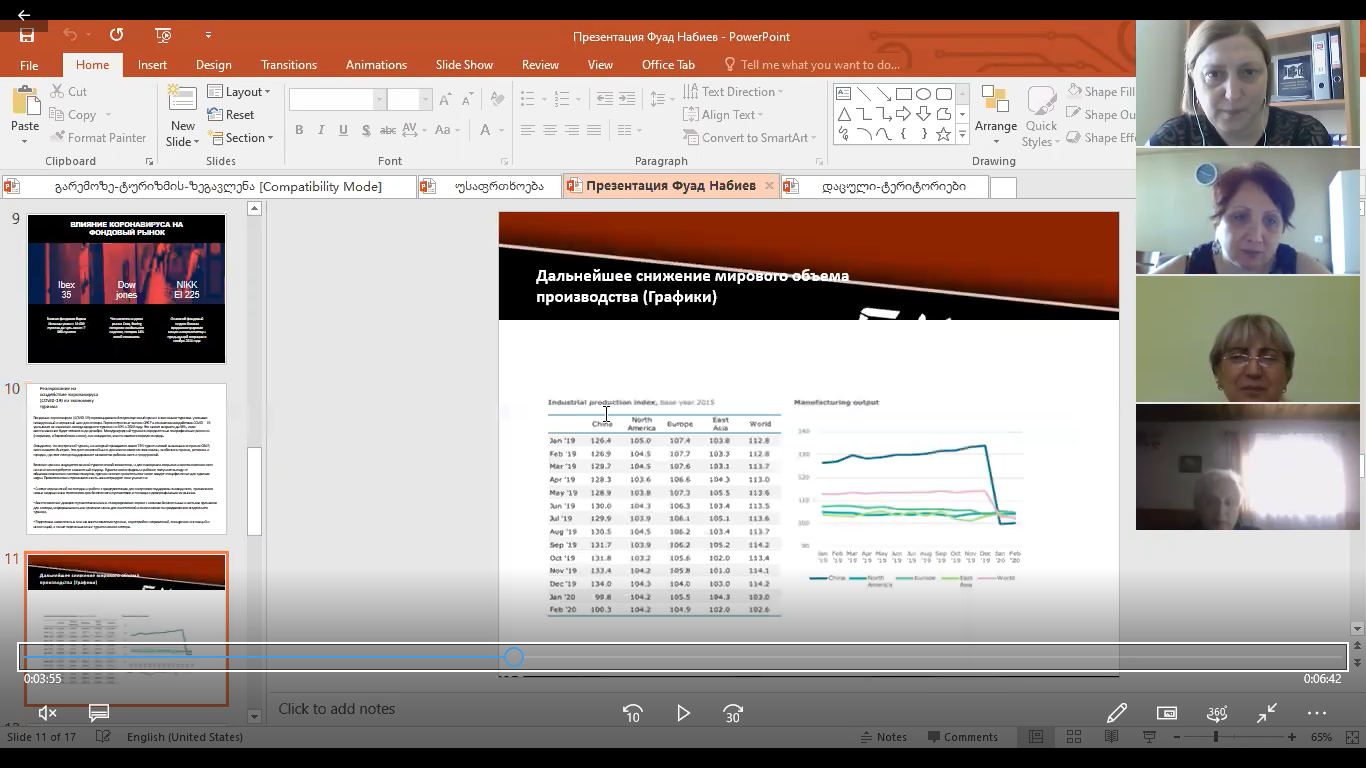The height and width of the screenshot is (768, 1366).
Task: Toggle Center paragraph alignment
Action: point(549,130)
